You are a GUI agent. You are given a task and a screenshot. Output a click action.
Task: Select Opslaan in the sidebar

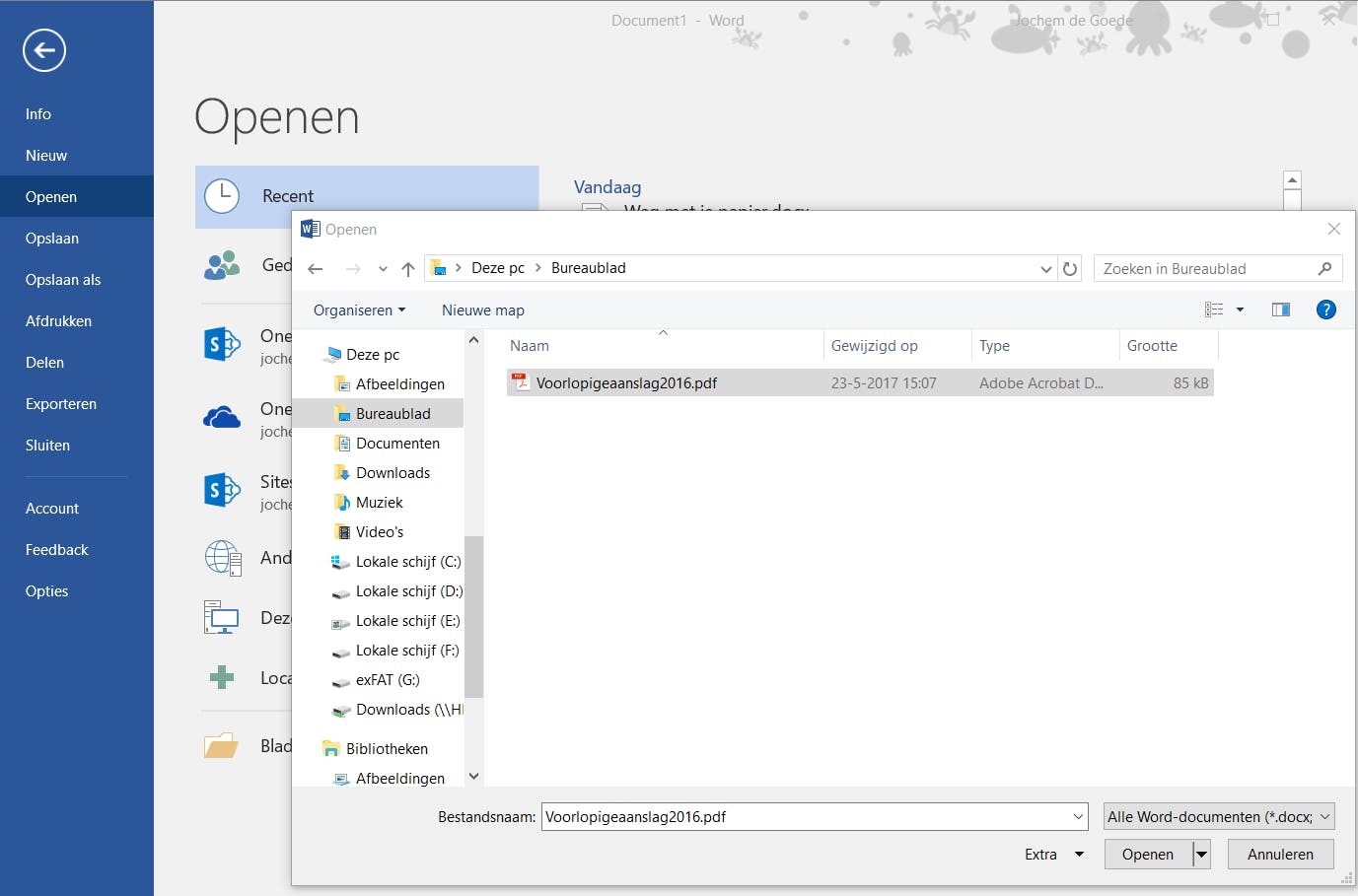pos(52,239)
